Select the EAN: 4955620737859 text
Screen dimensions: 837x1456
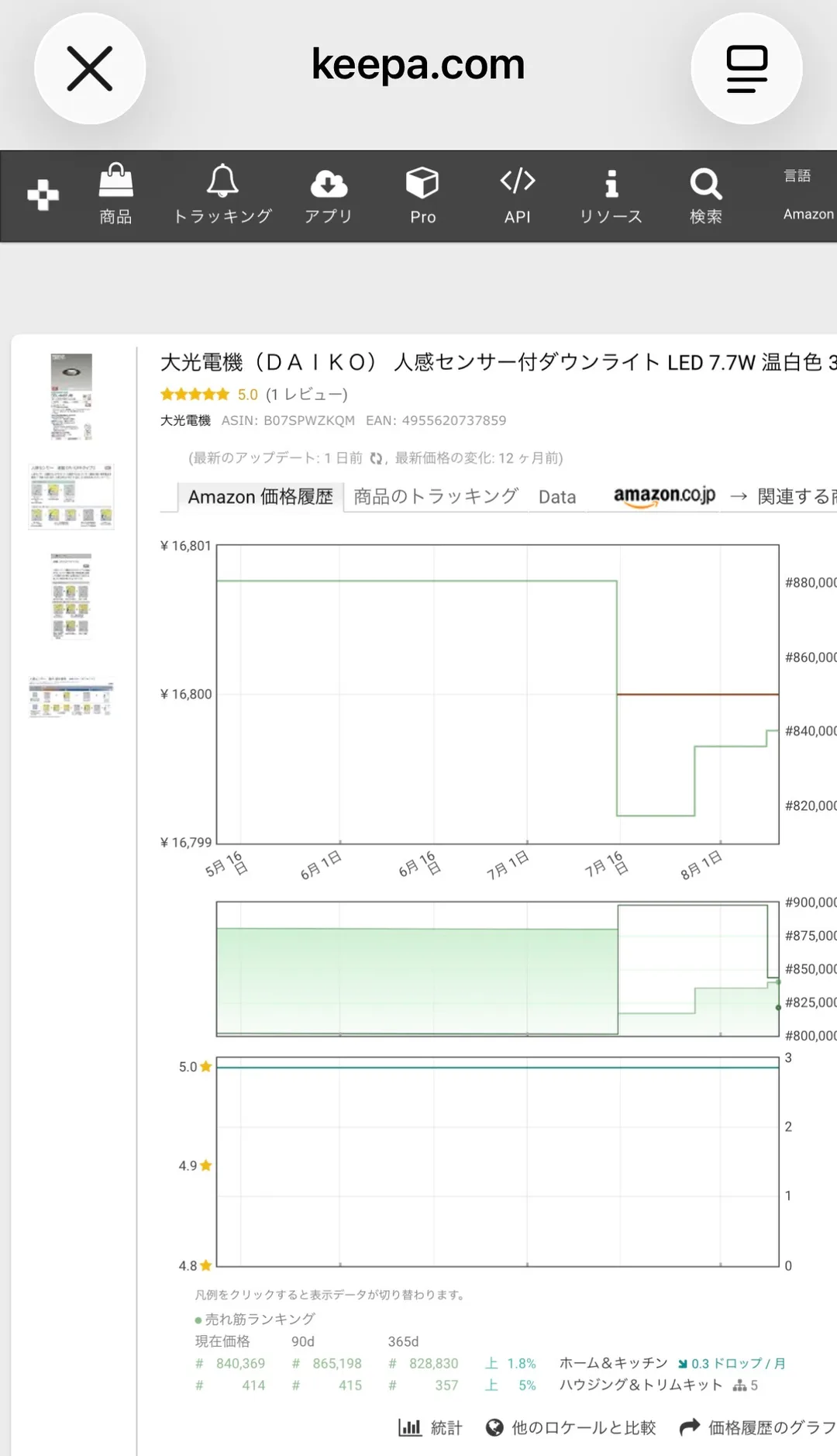coord(436,420)
